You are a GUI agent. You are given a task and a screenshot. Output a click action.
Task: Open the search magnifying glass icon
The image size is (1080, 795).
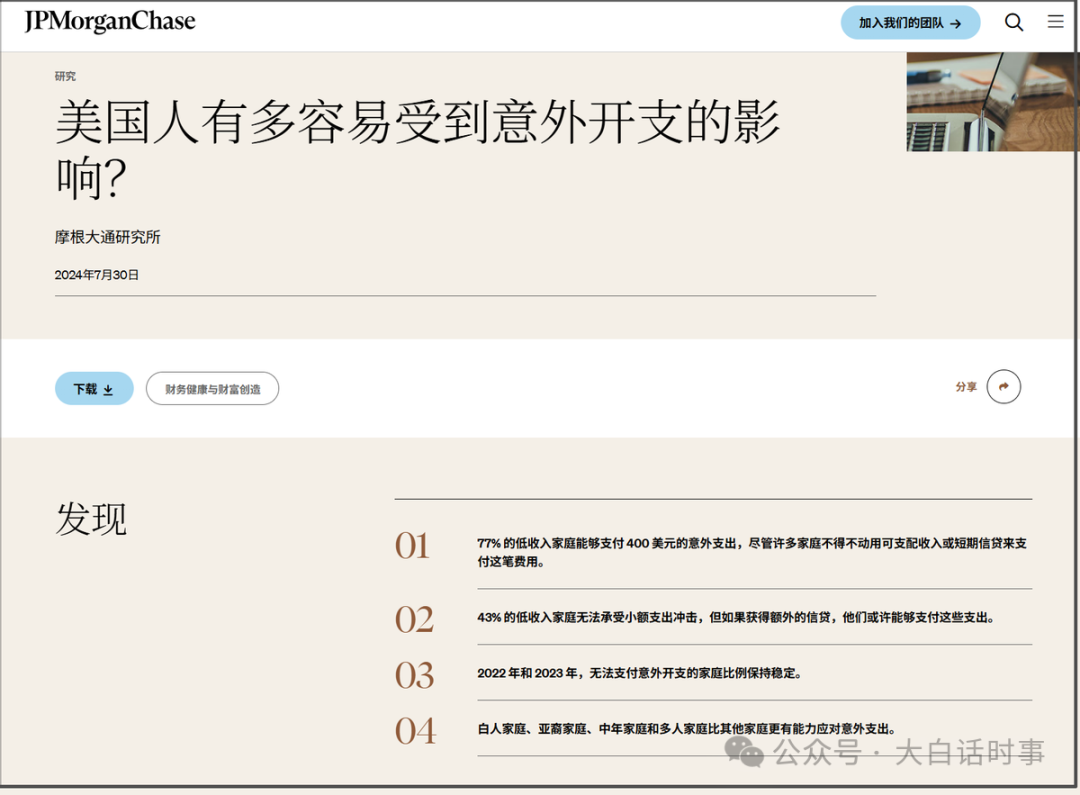[x=1014, y=21]
